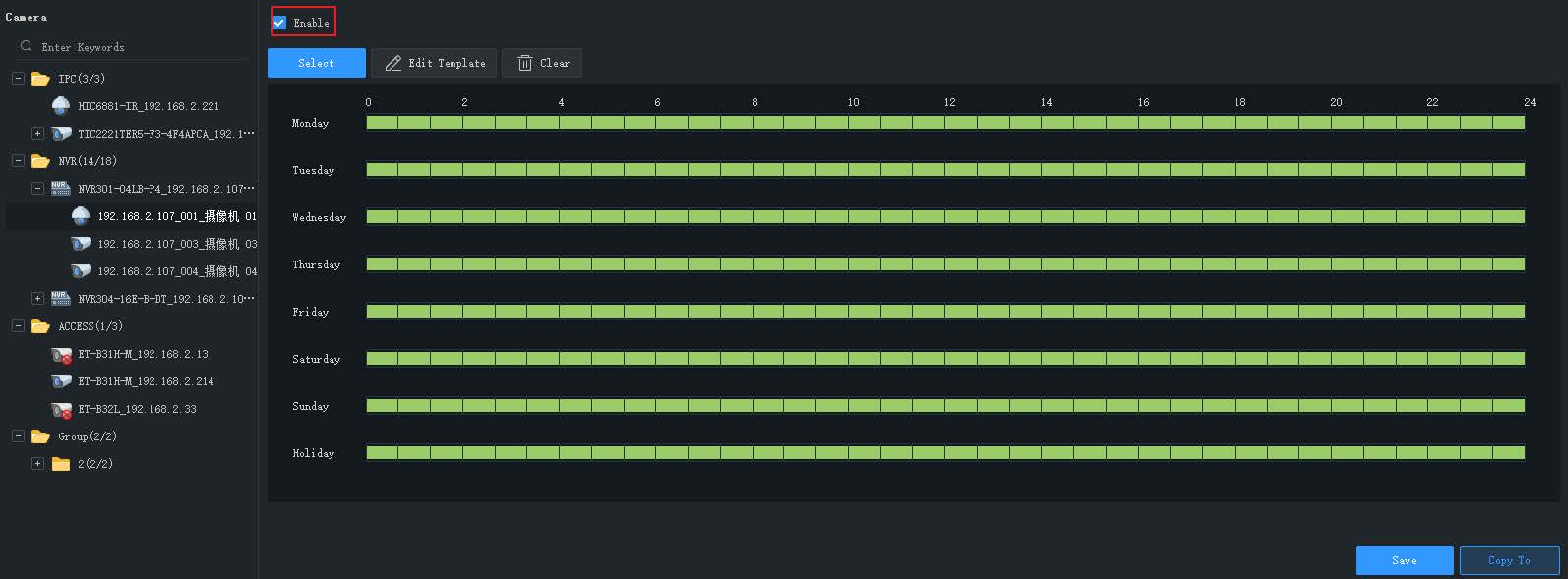Save the recording schedule
The width and height of the screenshot is (1568, 579).
[x=1404, y=560]
